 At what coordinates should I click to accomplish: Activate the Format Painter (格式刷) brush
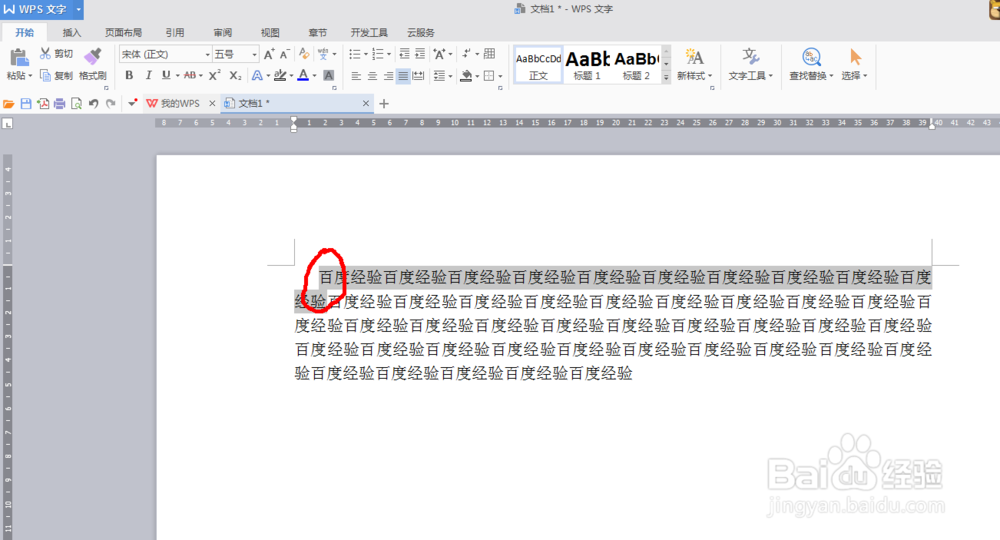tap(92, 64)
